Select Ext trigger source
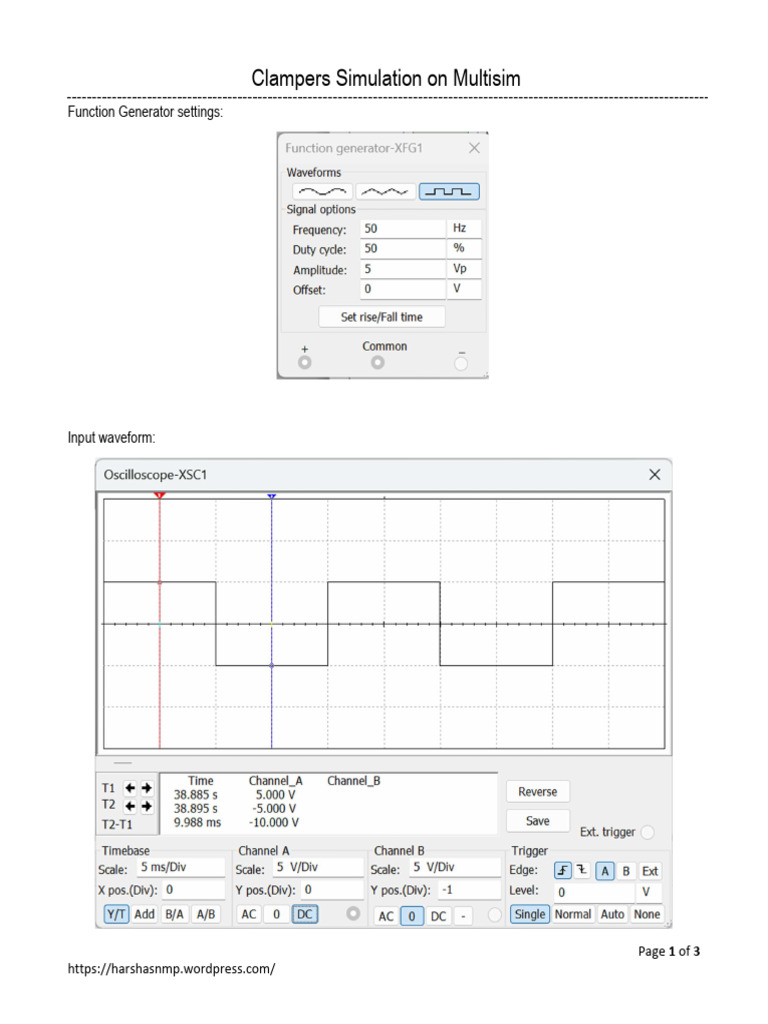Viewport: 768px width, 1024px height. pos(650,871)
